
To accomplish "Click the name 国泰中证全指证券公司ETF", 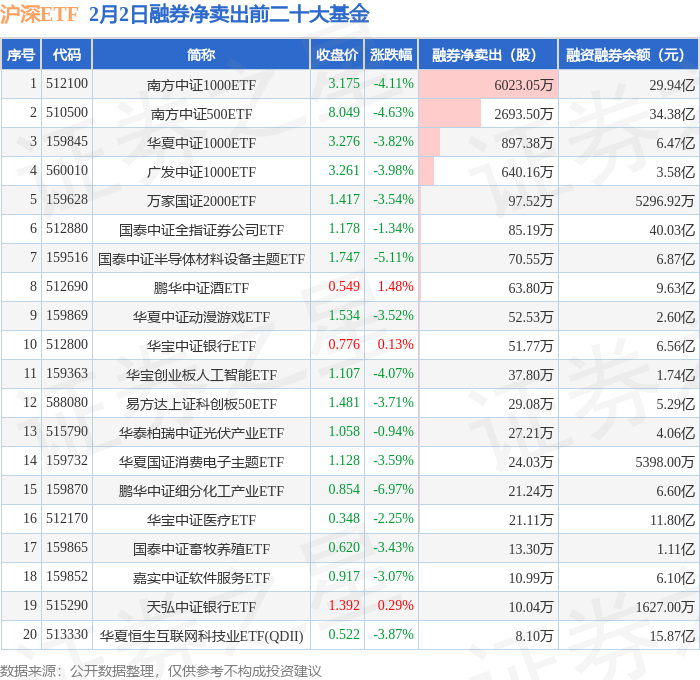I will coord(201,230).
